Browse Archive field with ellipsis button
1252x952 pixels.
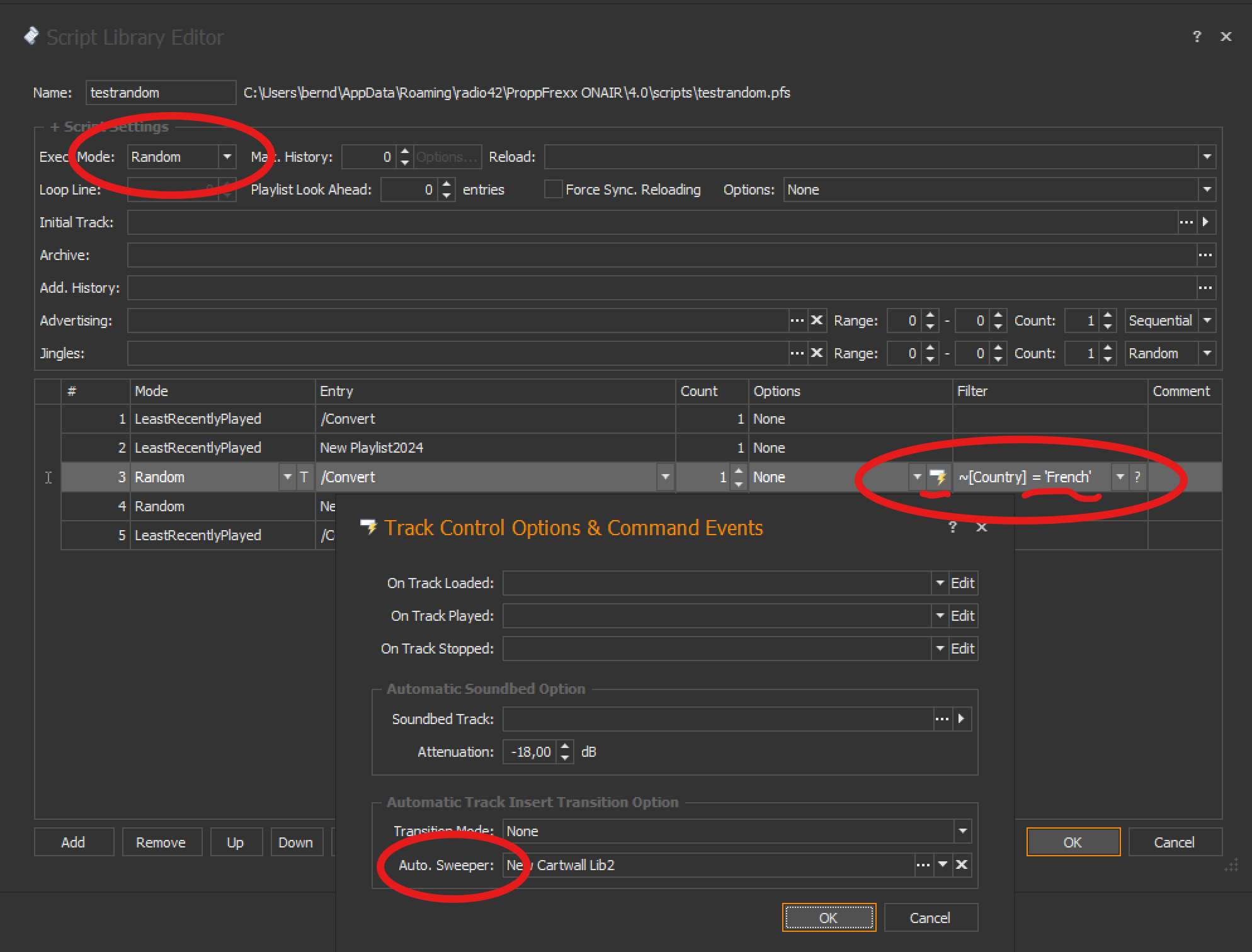coord(1205,255)
